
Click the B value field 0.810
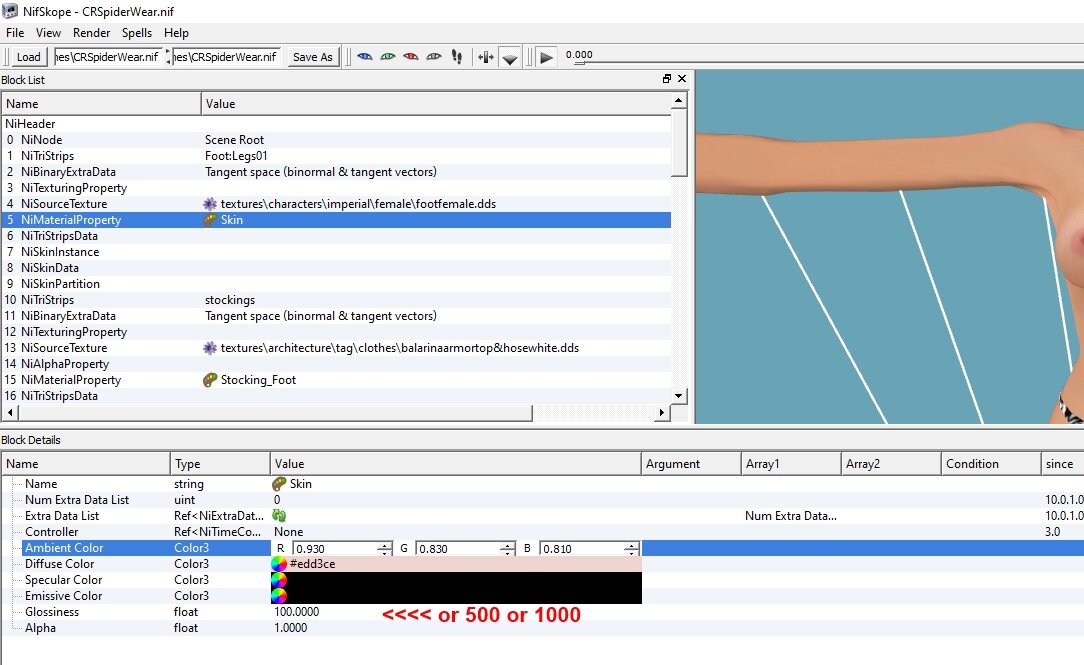[581, 549]
